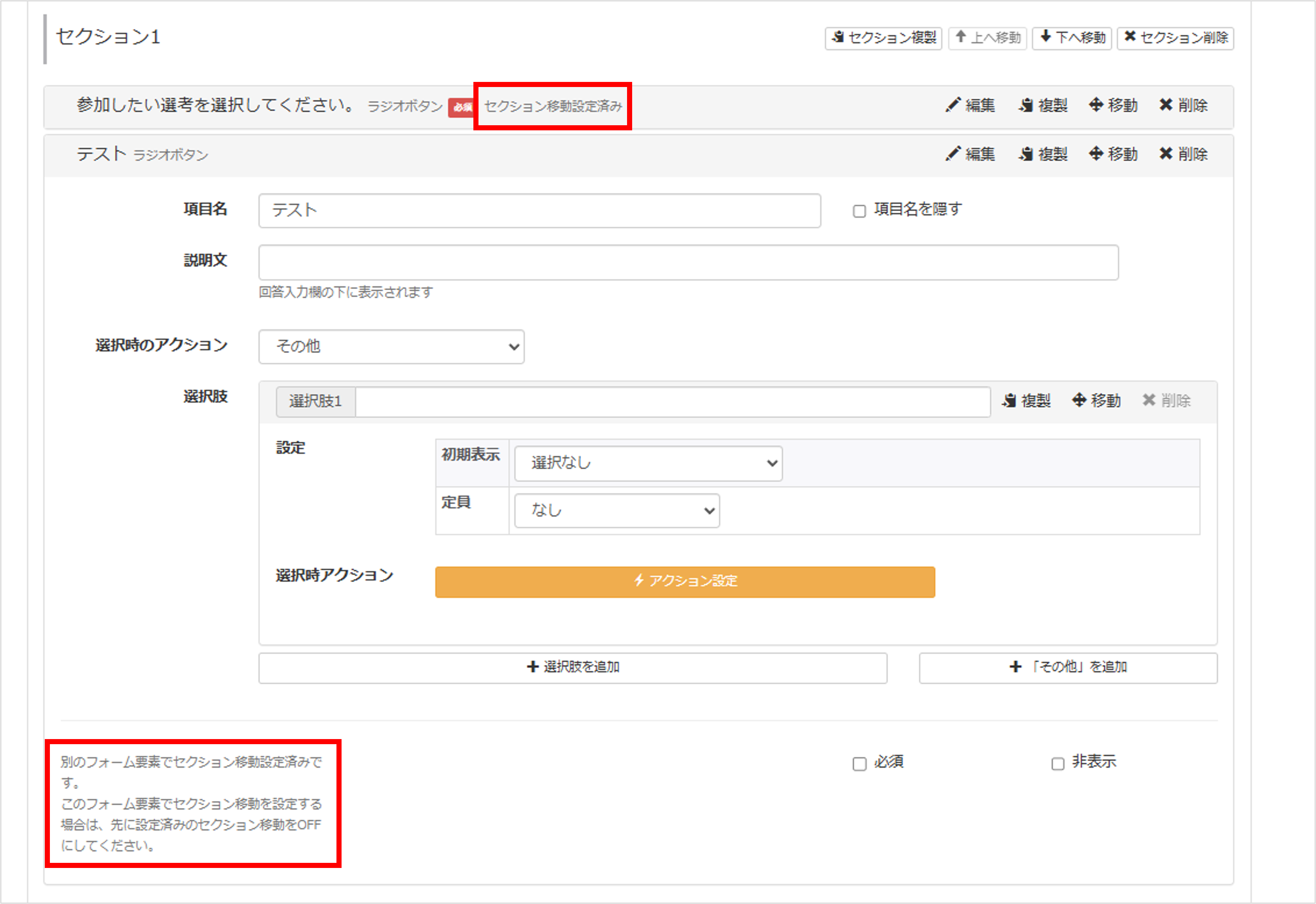Click the 移動 icon next to 選択肢1
Image resolution: width=1316 pixels, height=904 pixels.
(x=1097, y=400)
